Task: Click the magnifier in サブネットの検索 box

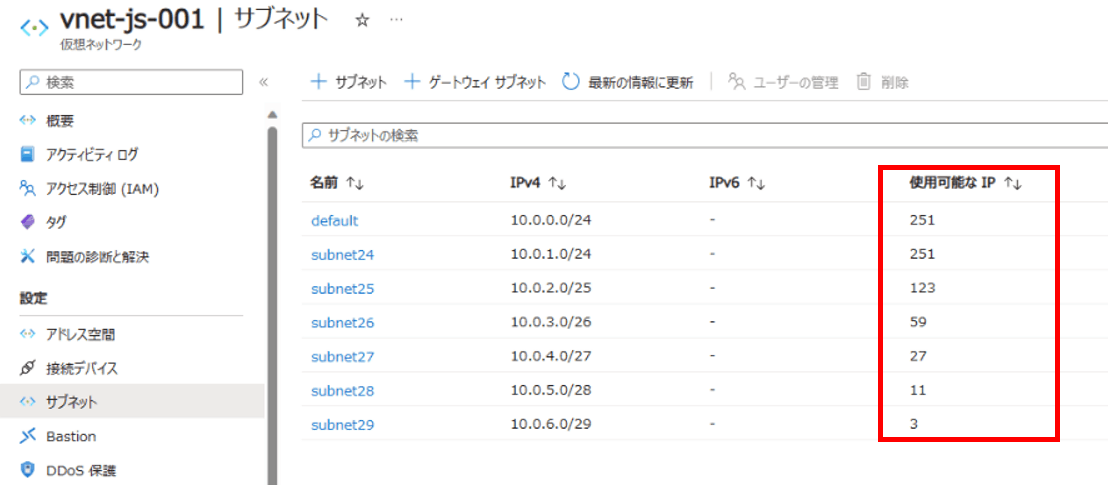Action: pos(316,136)
